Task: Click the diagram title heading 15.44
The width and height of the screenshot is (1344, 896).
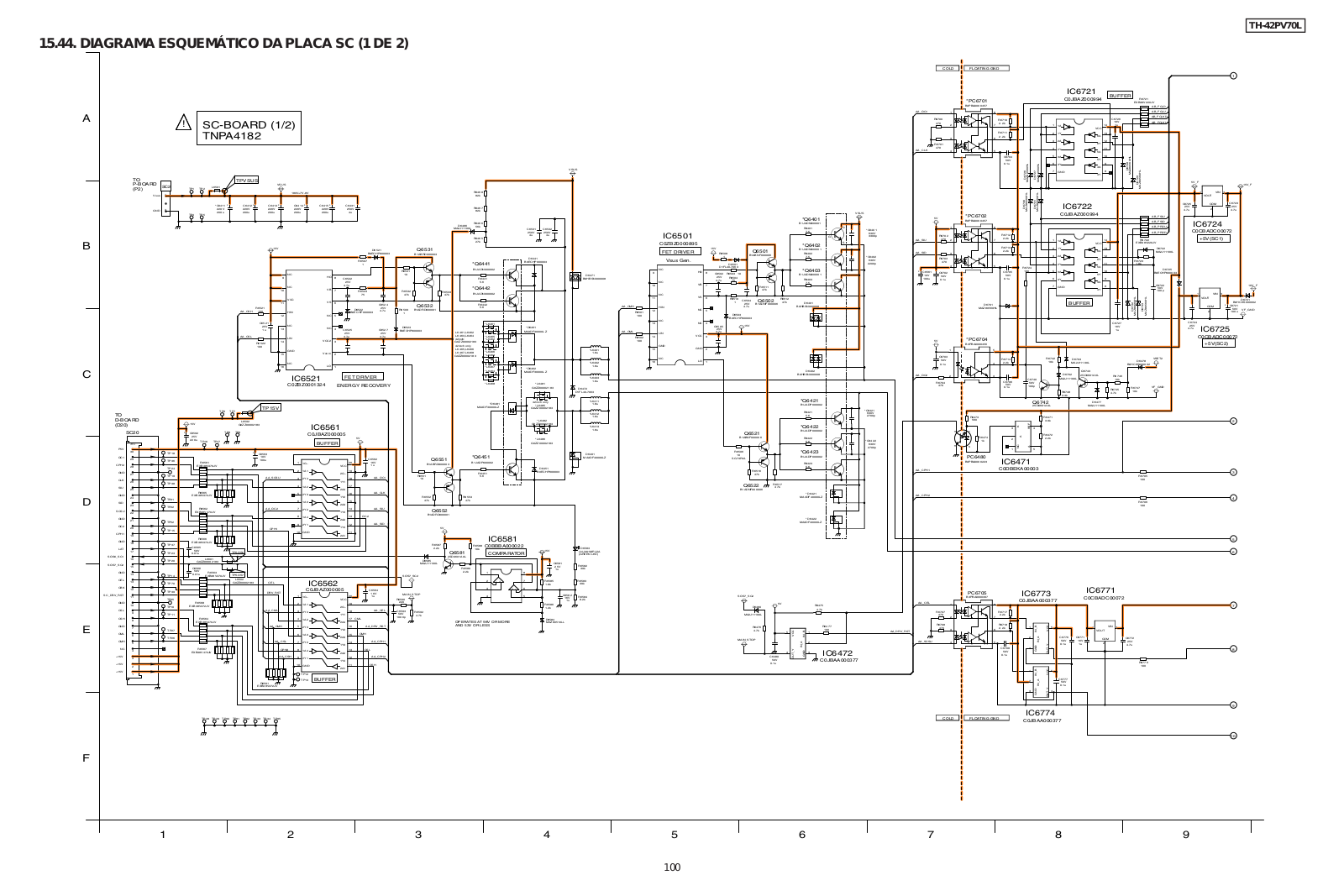Action: [224, 44]
